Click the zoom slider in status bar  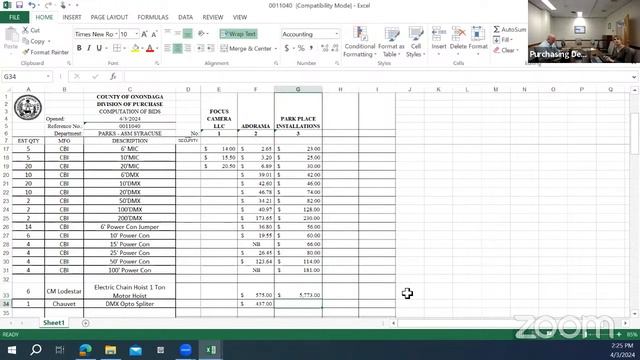click(586, 334)
